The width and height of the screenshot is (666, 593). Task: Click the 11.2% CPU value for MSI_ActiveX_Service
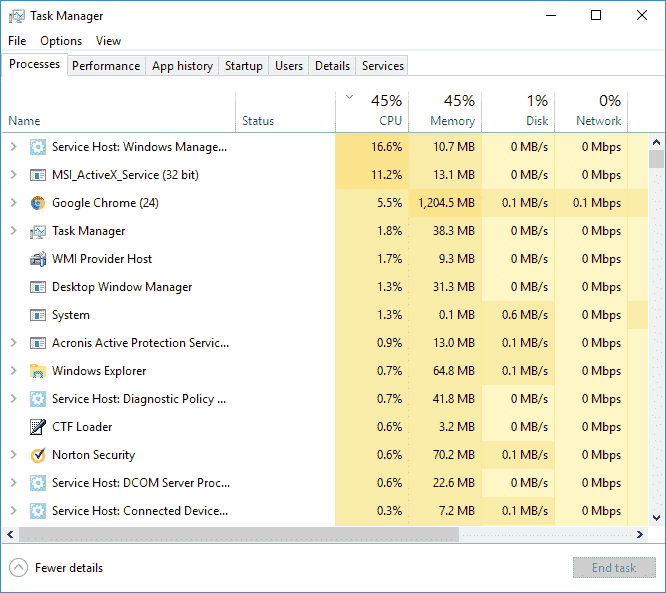(x=387, y=175)
